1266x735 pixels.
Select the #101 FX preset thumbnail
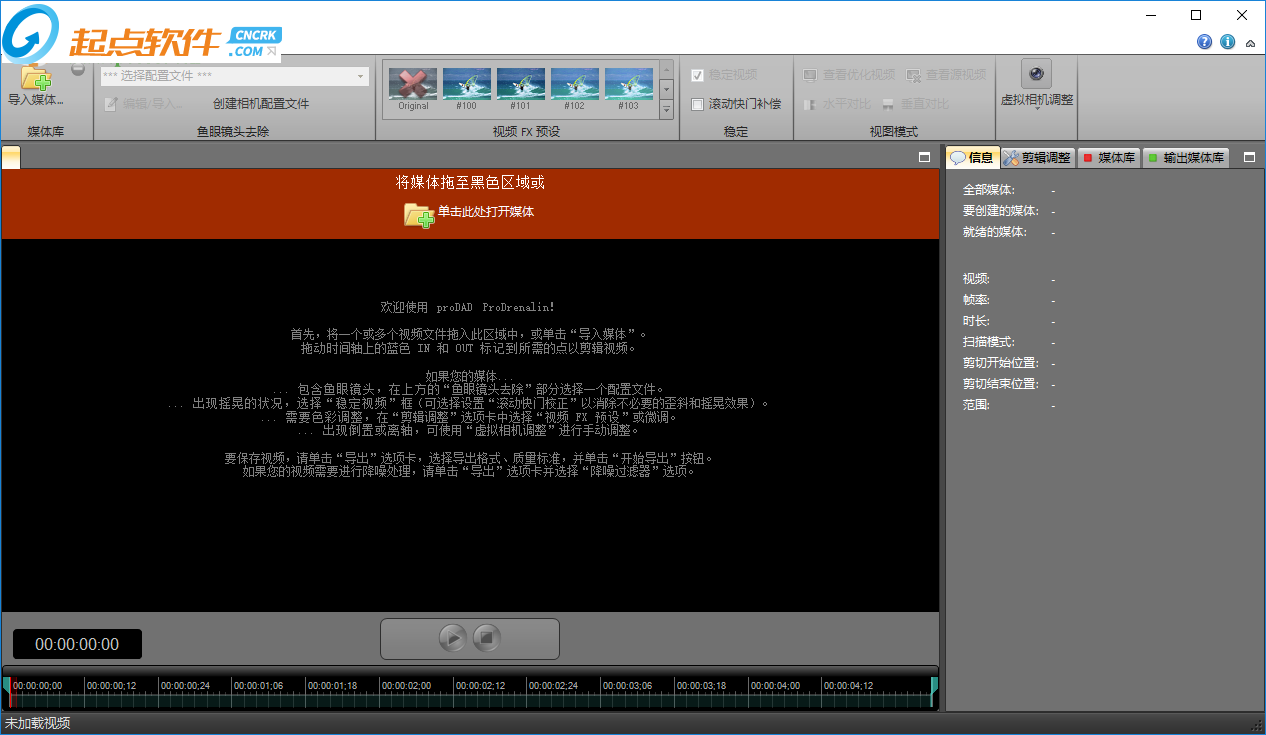521,89
